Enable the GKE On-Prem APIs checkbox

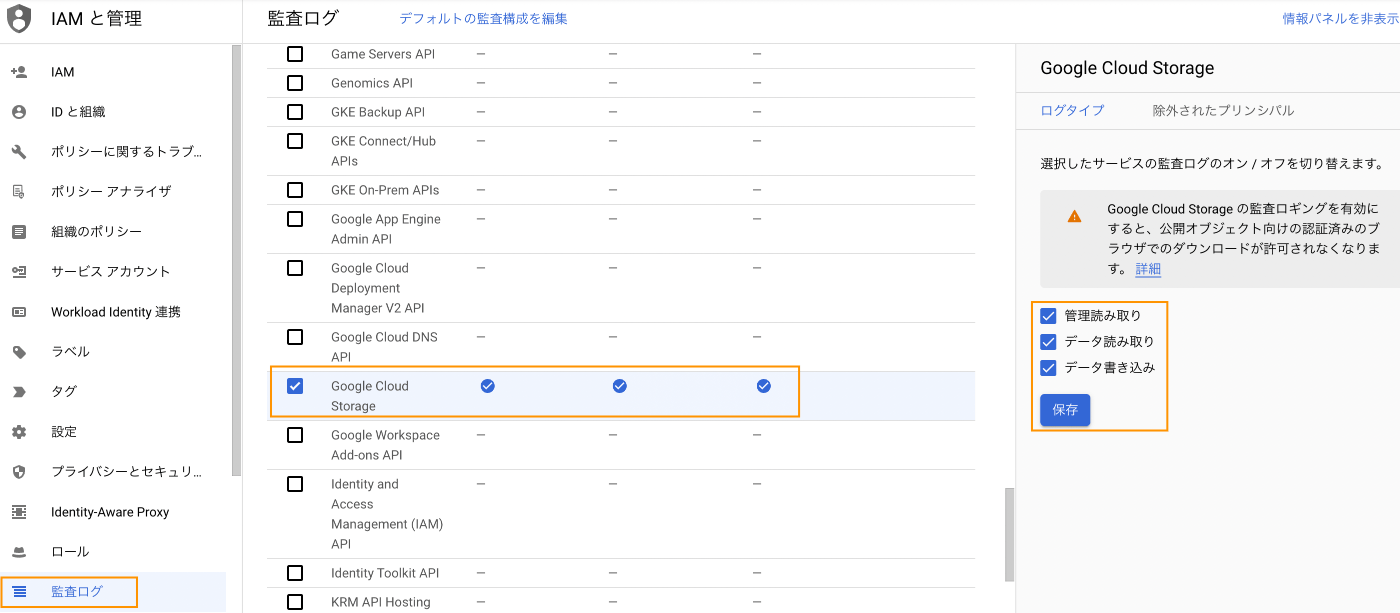[x=295, y=190]
